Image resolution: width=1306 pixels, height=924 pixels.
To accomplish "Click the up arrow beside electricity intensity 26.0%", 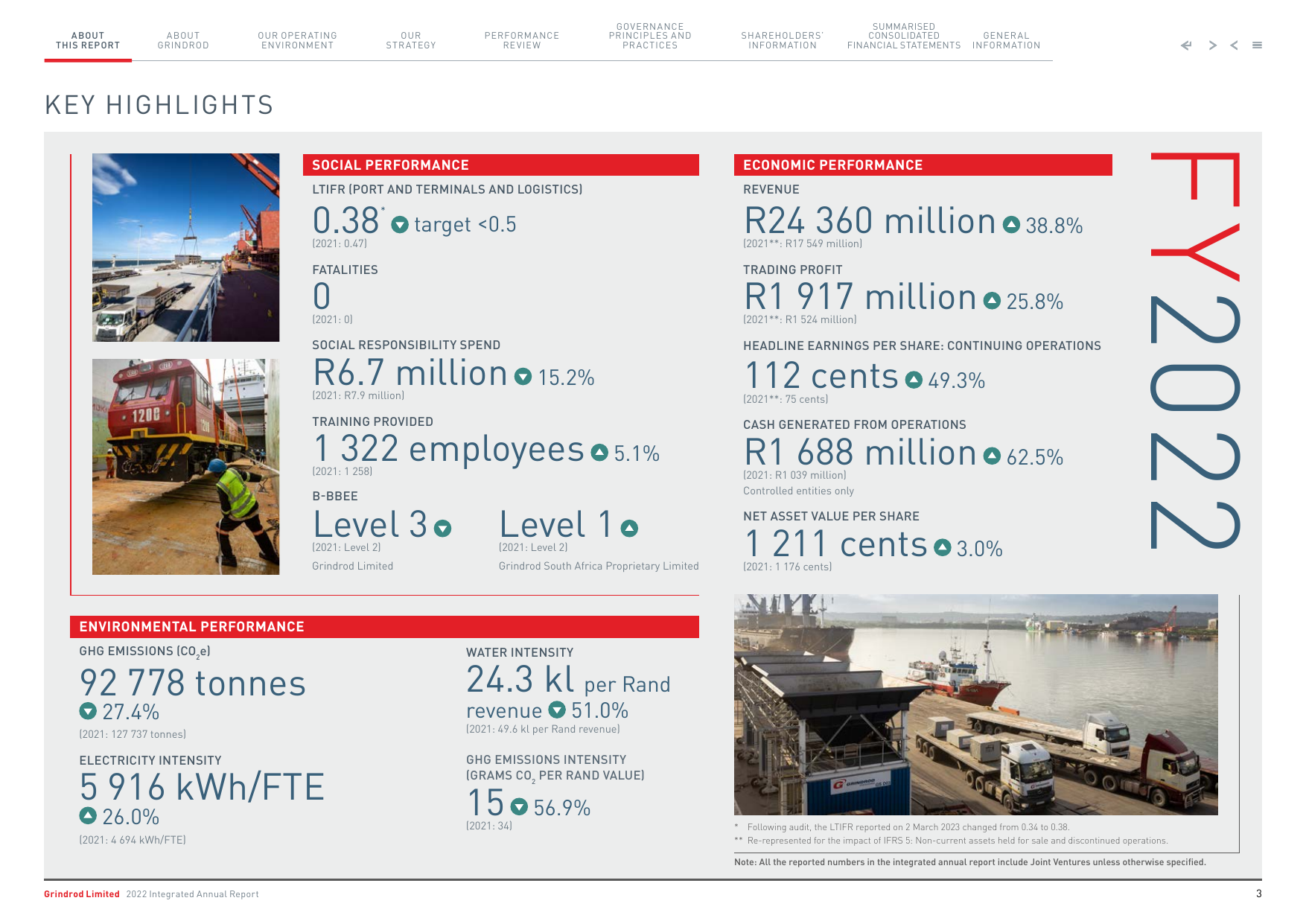I will (x=88, y=815).
